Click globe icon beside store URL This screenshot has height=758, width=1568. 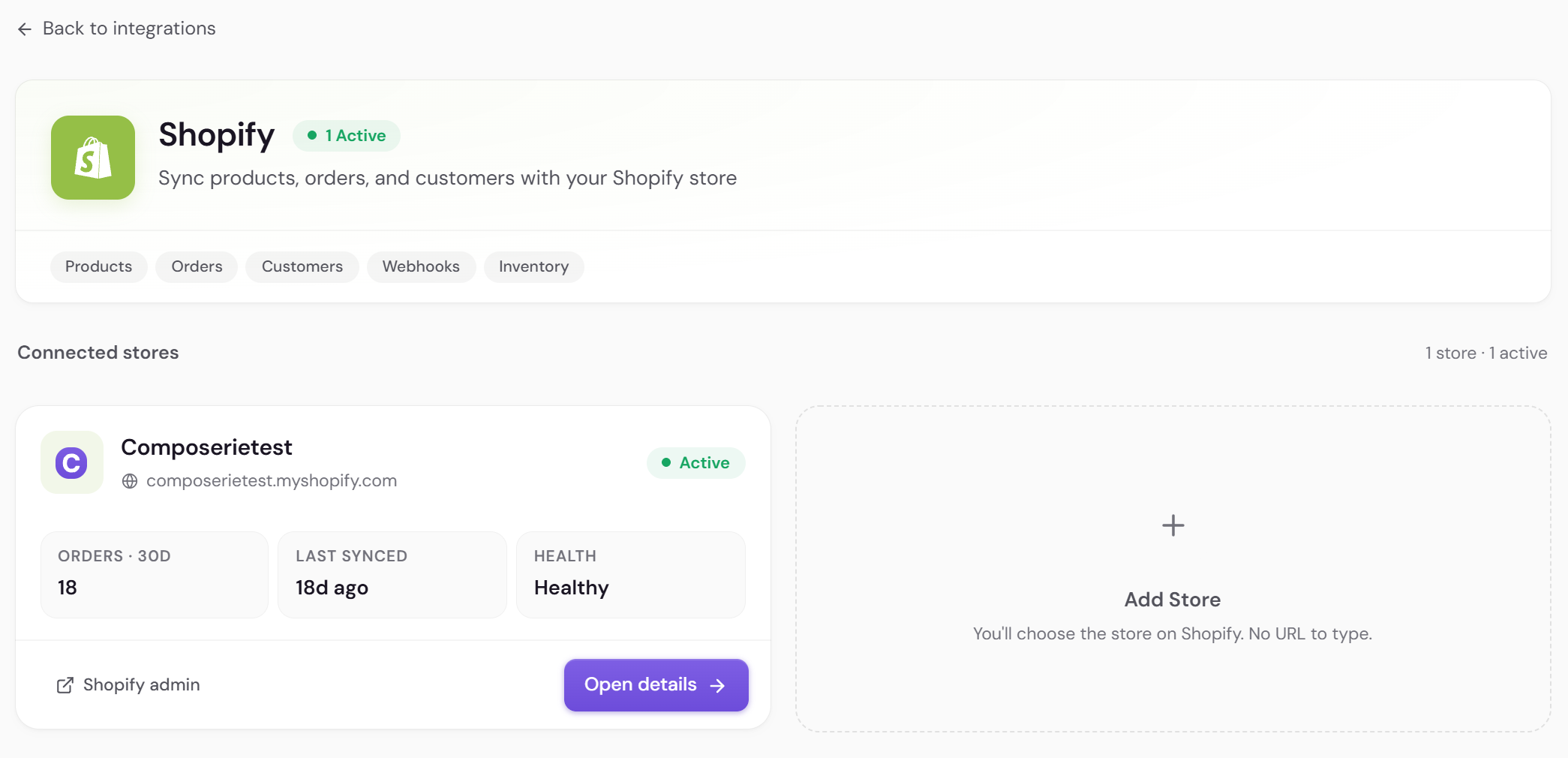130,481
